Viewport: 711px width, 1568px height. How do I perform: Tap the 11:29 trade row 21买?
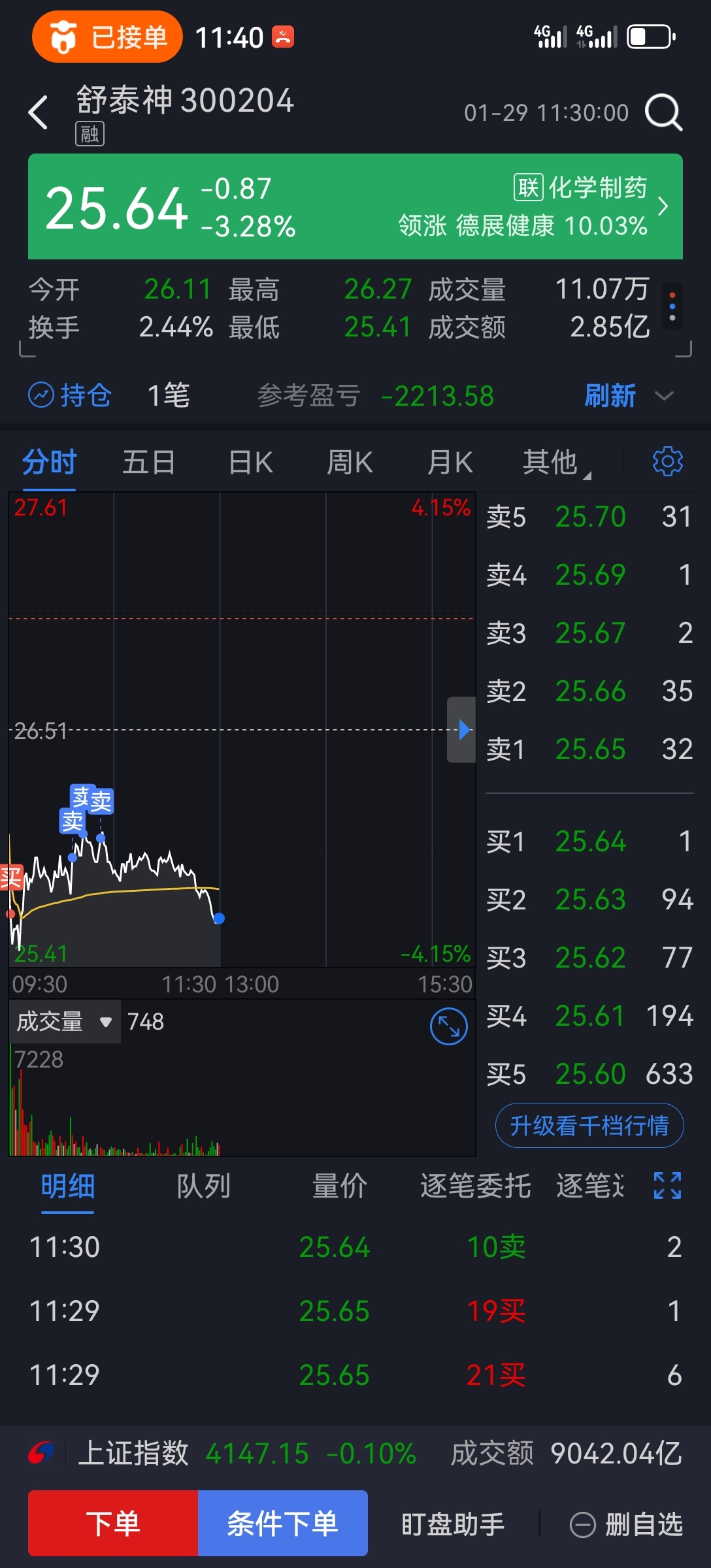[x=355, y=1375]
